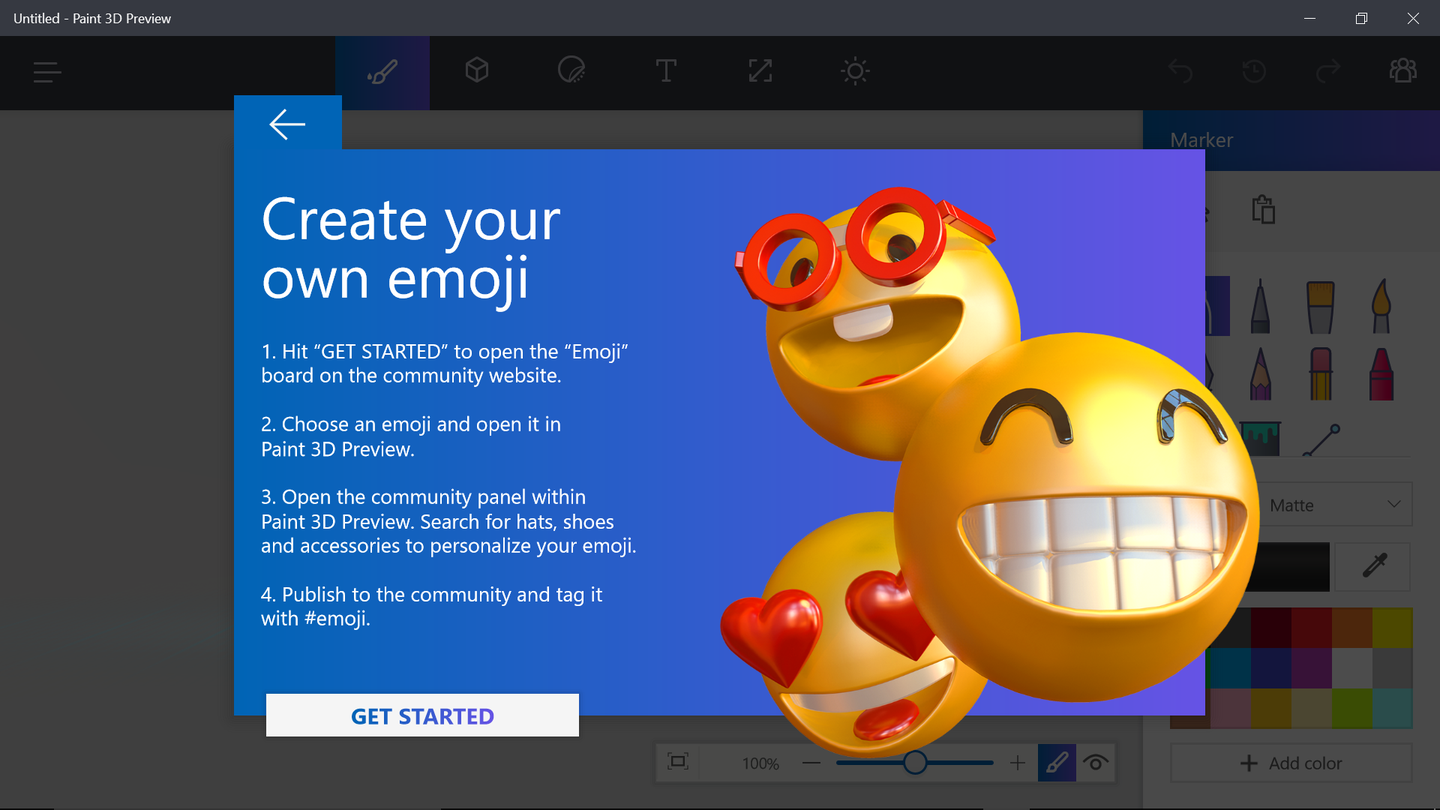The height and width of the screenshot is (810, 1440).
Task: Open the 3D objects cube tab
Action: 477,71
